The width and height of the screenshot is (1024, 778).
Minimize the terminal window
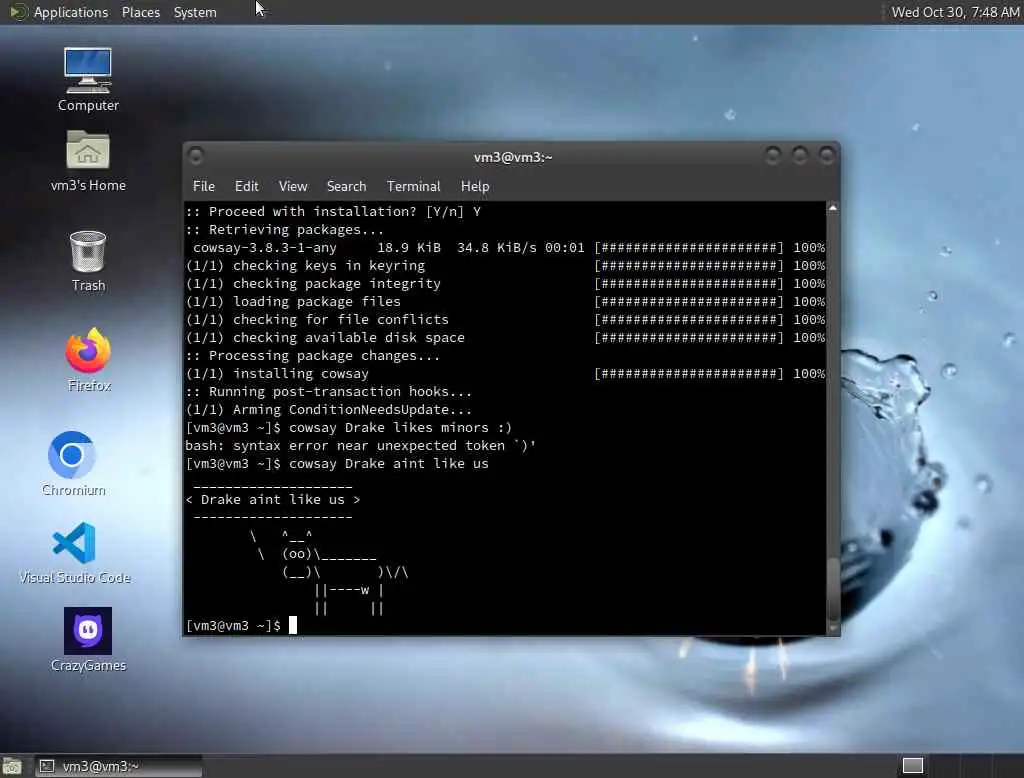click(x=773, y=155)
